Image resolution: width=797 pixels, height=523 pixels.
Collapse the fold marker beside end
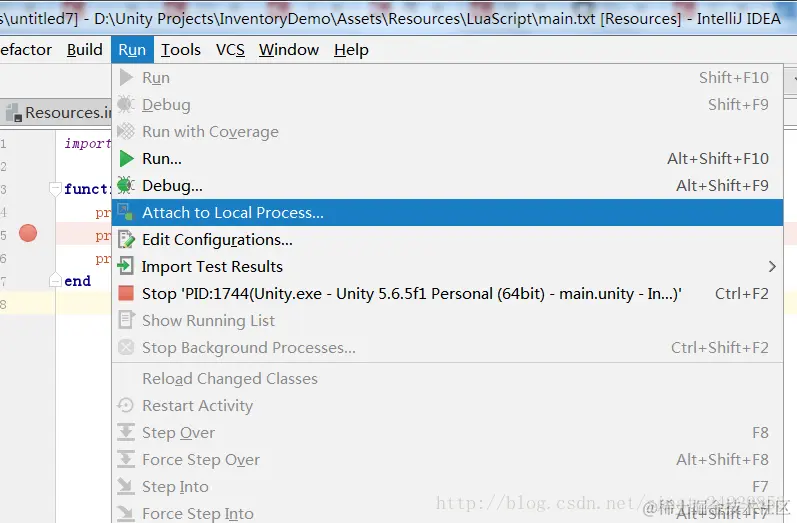point(55,280)
